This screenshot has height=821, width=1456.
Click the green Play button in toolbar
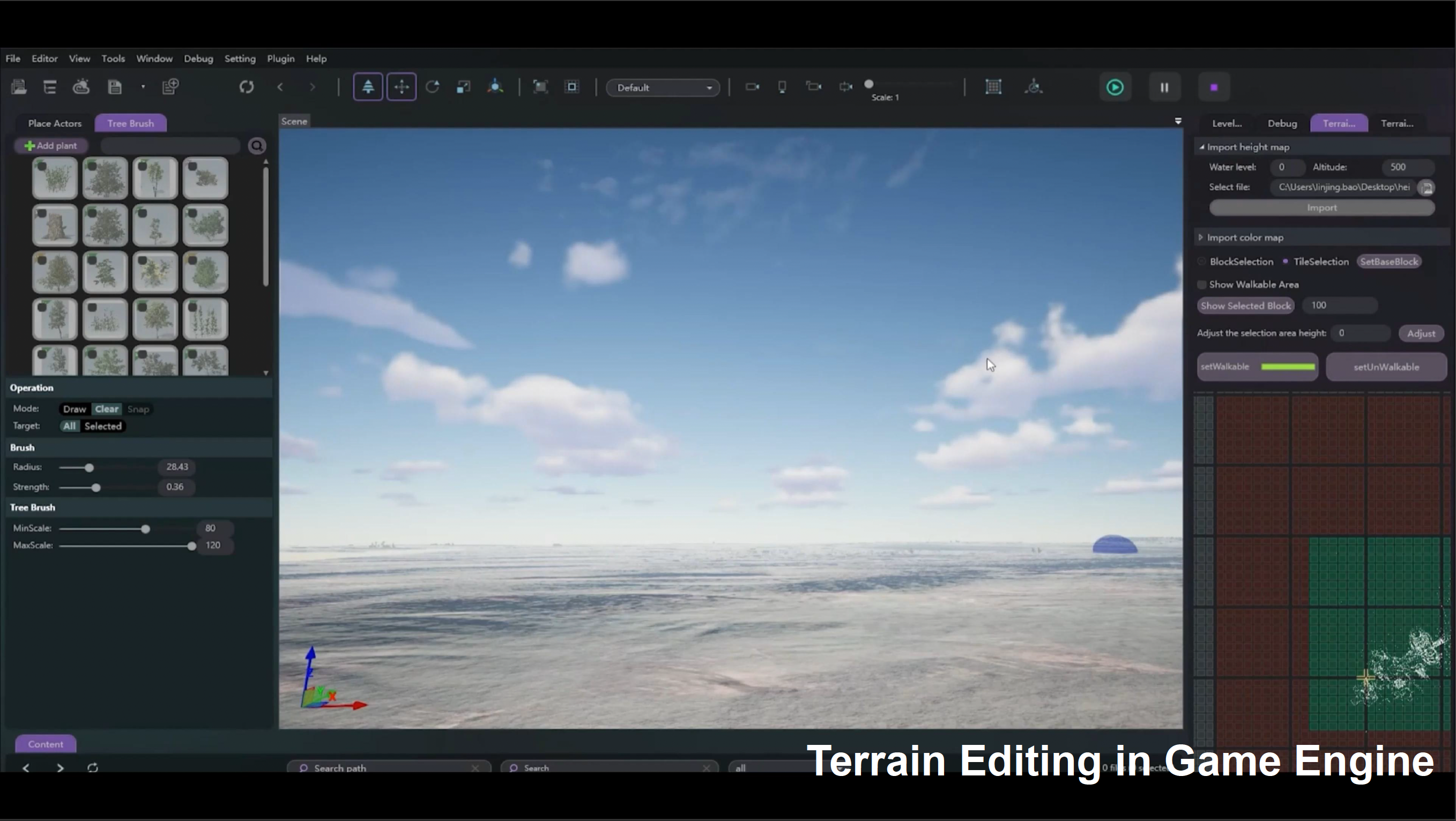pyautogui.click(x=1115, y=87)
